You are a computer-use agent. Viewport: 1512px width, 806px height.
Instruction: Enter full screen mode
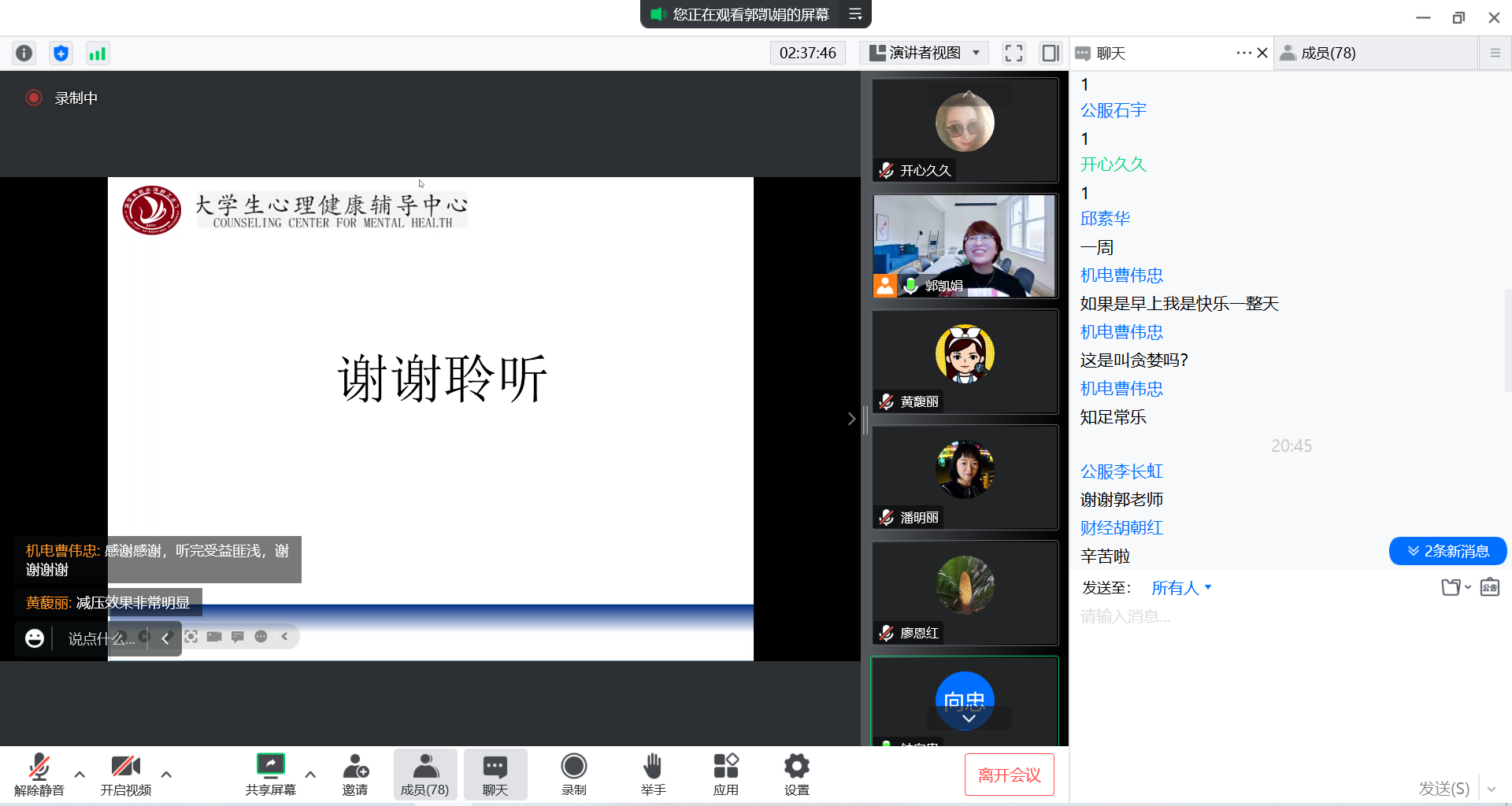1014,53
